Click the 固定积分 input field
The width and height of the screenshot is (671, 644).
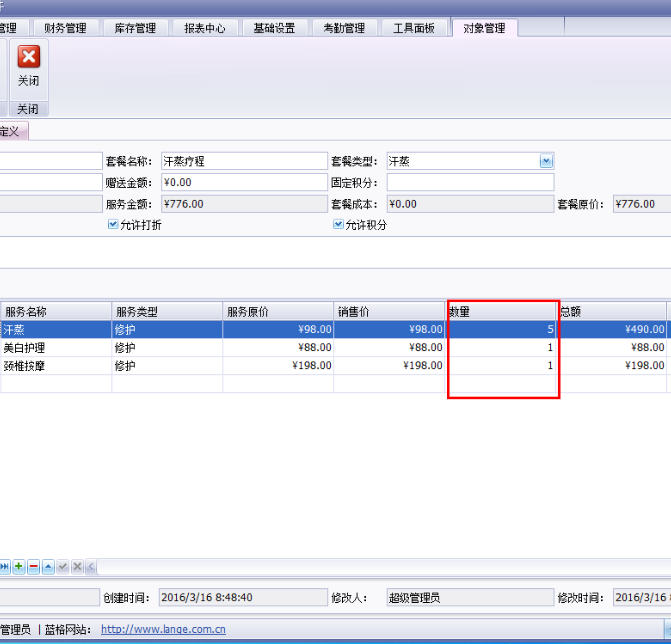point(470,182)
